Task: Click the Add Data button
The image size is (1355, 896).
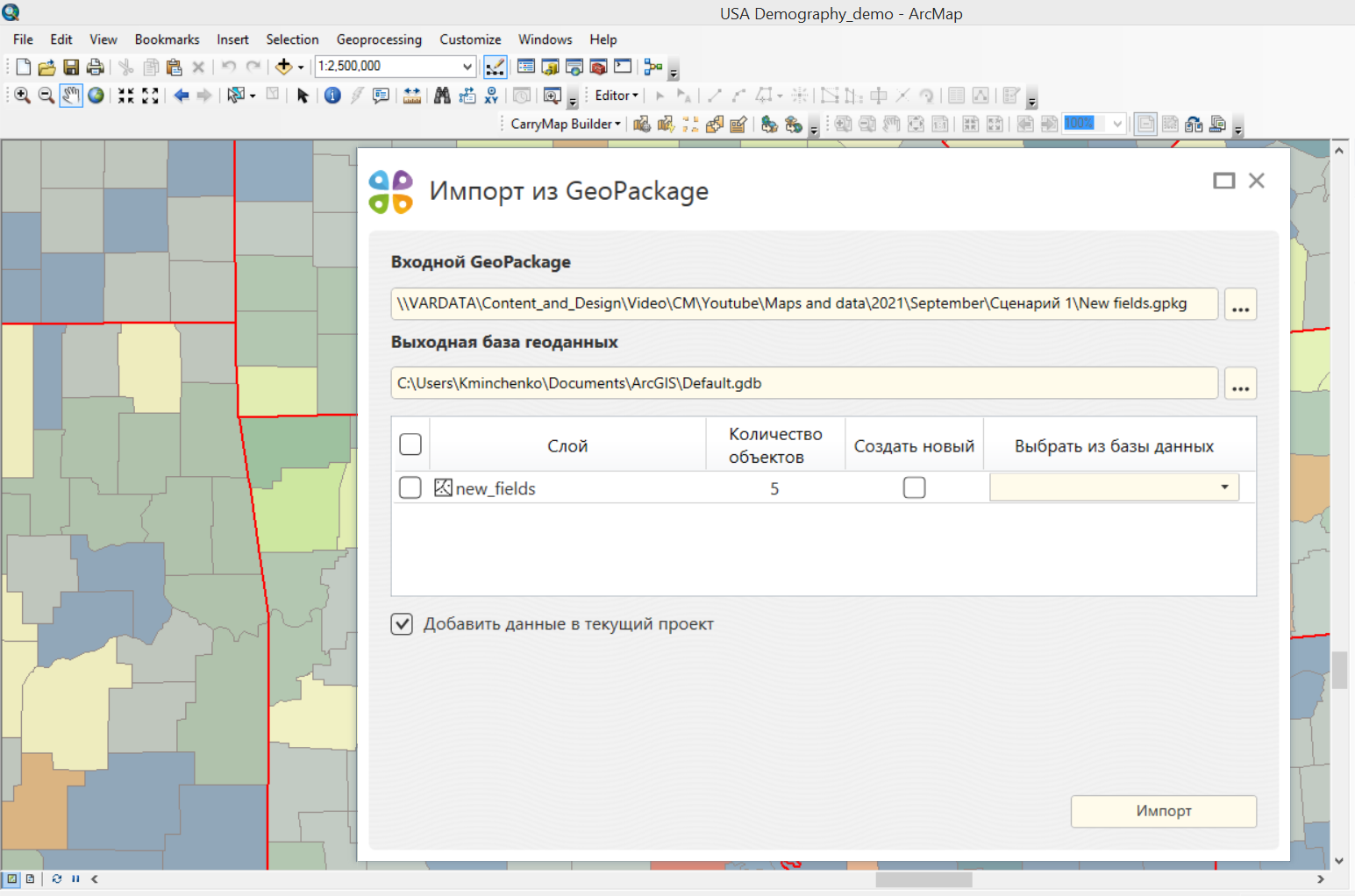Action: coord(282,67)
